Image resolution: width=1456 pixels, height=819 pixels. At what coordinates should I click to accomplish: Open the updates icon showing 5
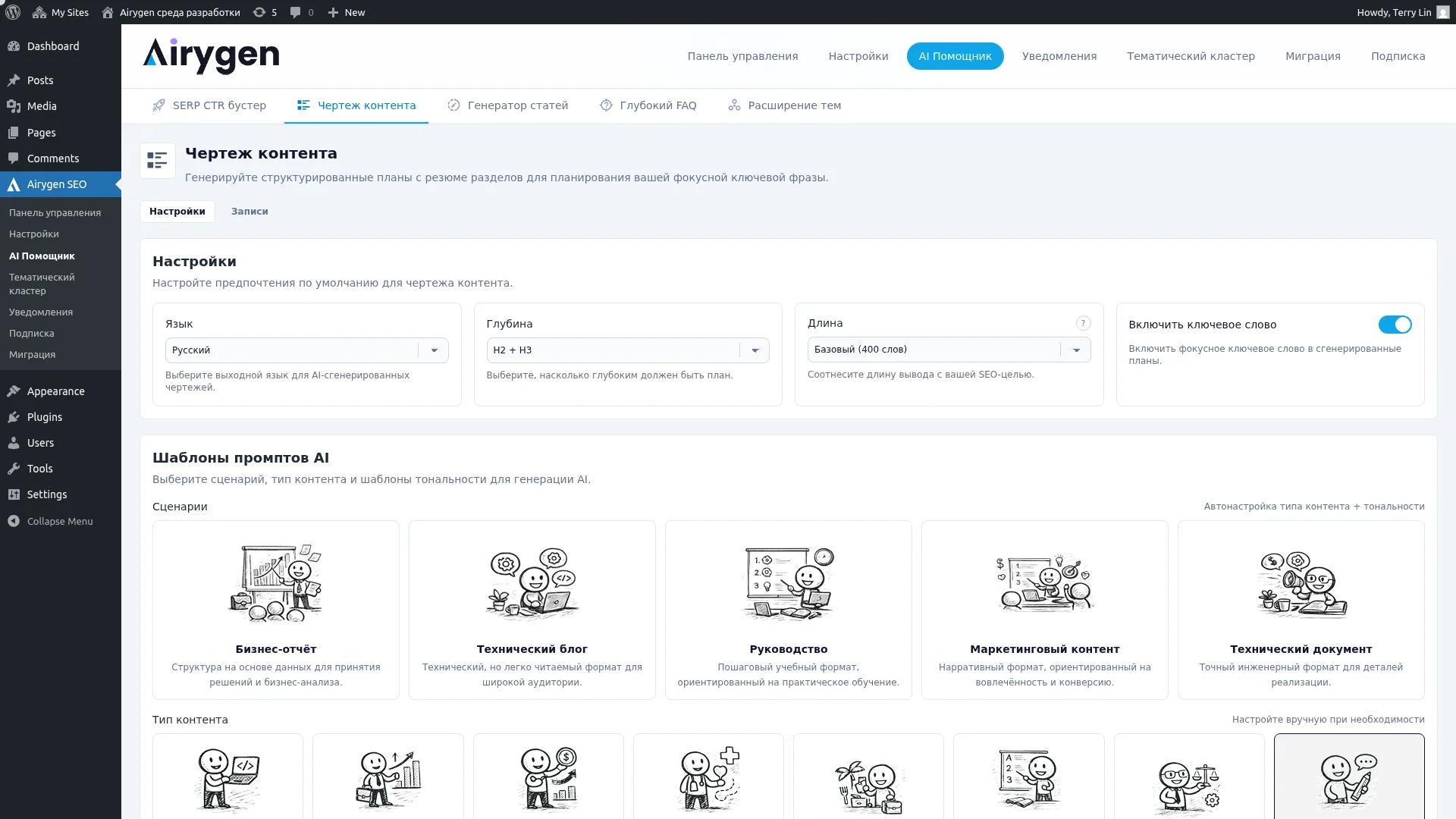tap(265, 12)
